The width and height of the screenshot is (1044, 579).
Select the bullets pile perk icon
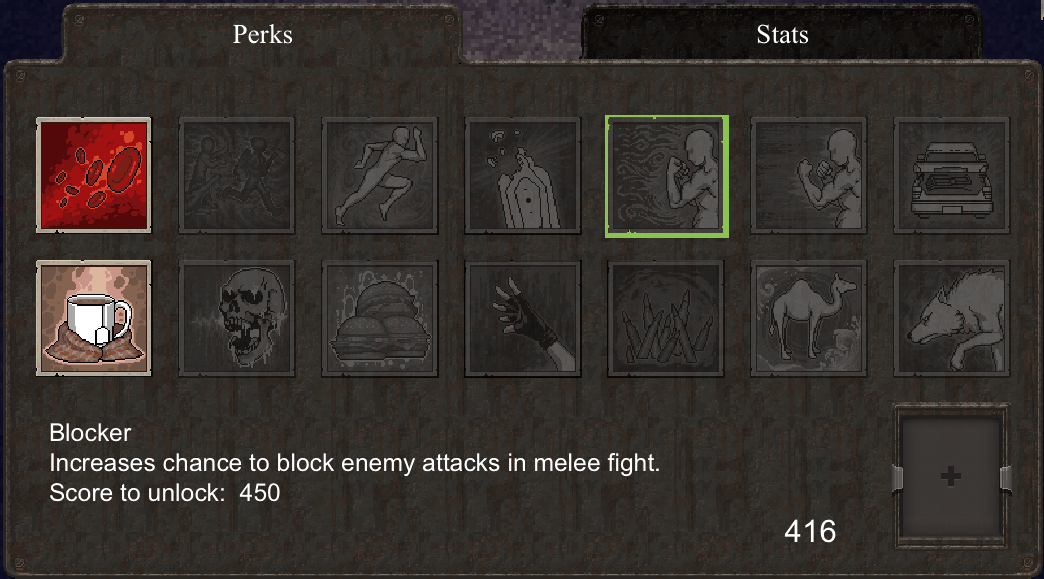click(666, 318)
